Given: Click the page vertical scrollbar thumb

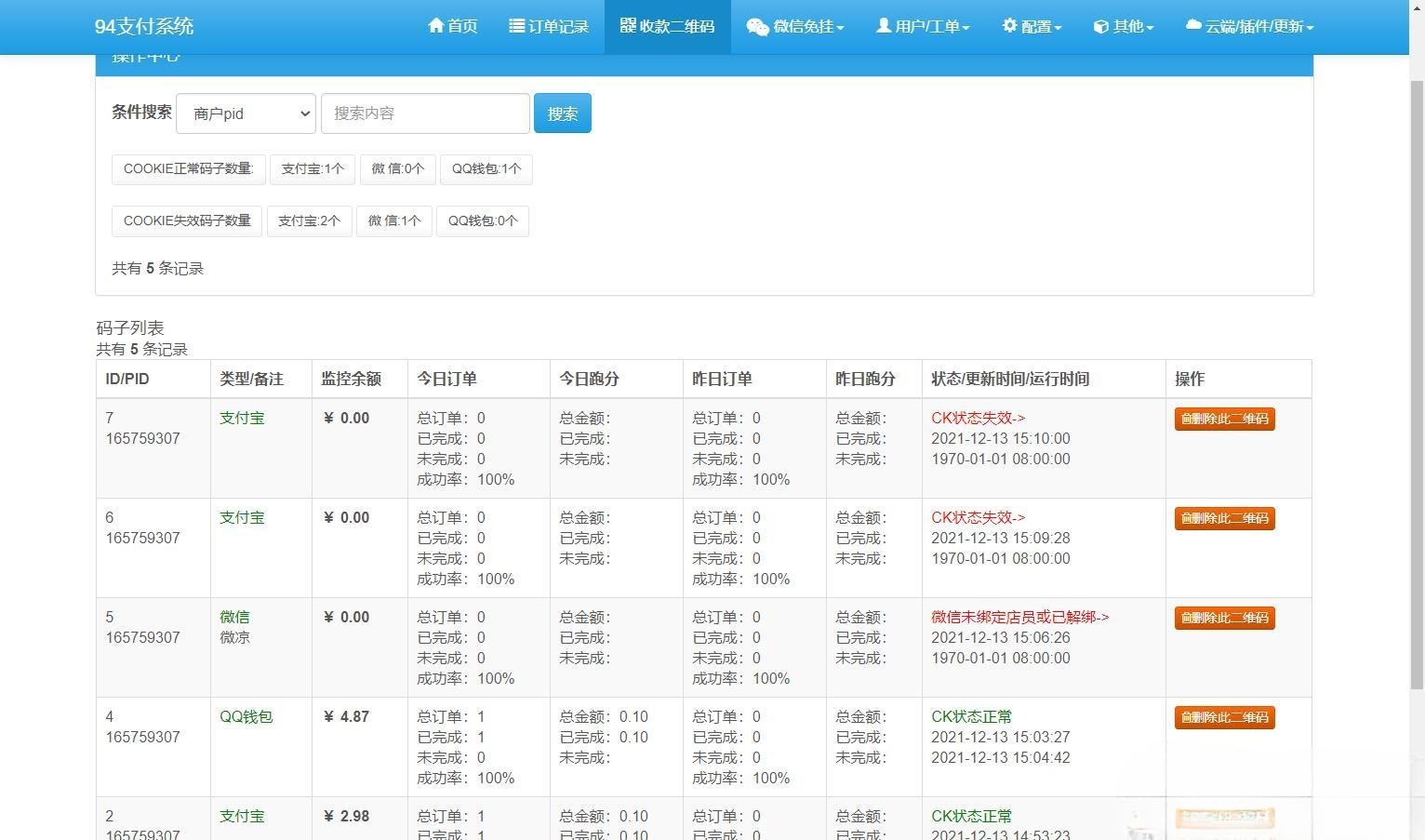Looking at the screenshot, I should (x=1417, y=383).
